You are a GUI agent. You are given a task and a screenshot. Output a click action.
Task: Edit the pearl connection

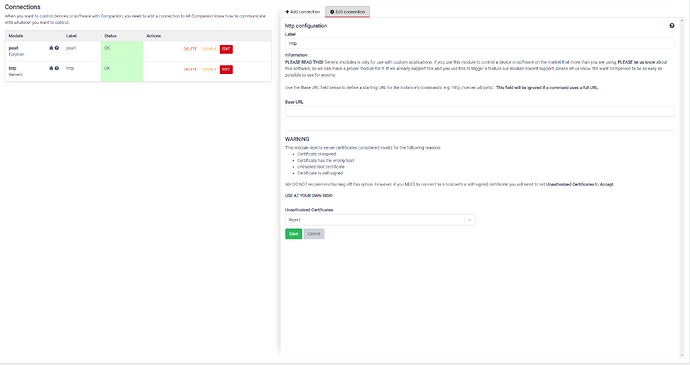(x=226, y=49)
